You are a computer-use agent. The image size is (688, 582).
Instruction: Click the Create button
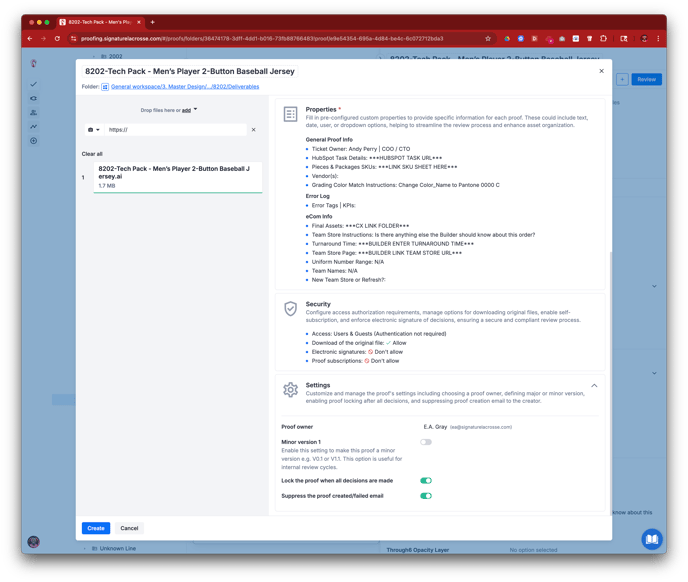95,528
